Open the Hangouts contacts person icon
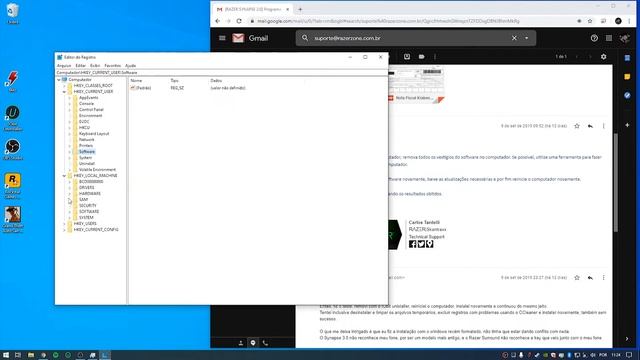 (241, 343)
